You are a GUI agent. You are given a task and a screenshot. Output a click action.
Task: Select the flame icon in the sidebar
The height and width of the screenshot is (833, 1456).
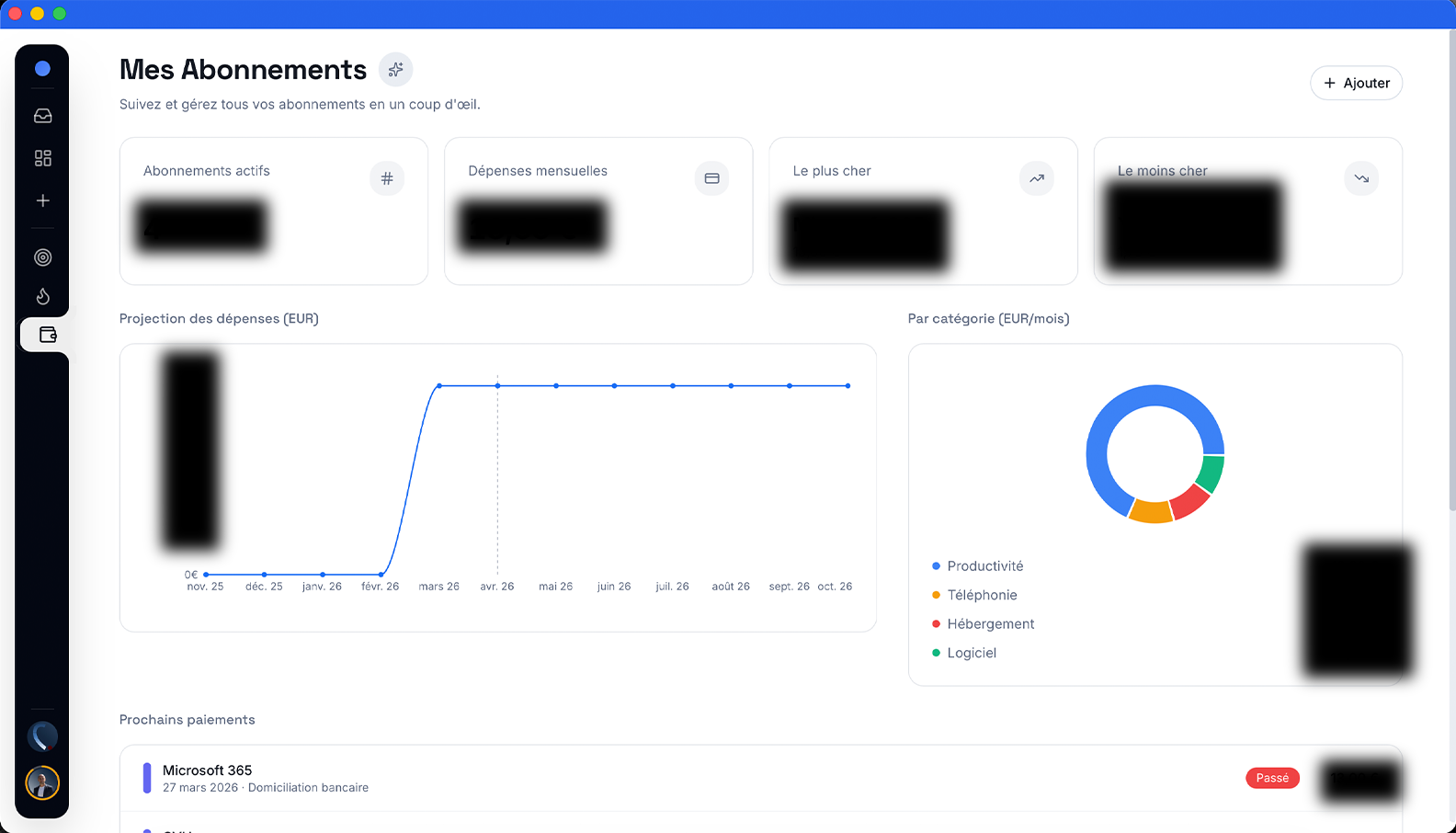click(x=42, y=296)
